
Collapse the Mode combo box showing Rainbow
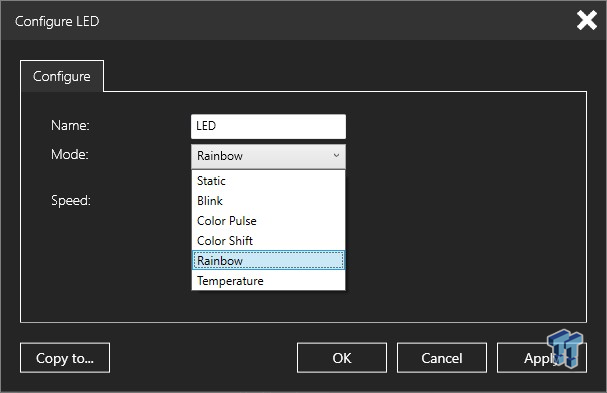(268, 156)
